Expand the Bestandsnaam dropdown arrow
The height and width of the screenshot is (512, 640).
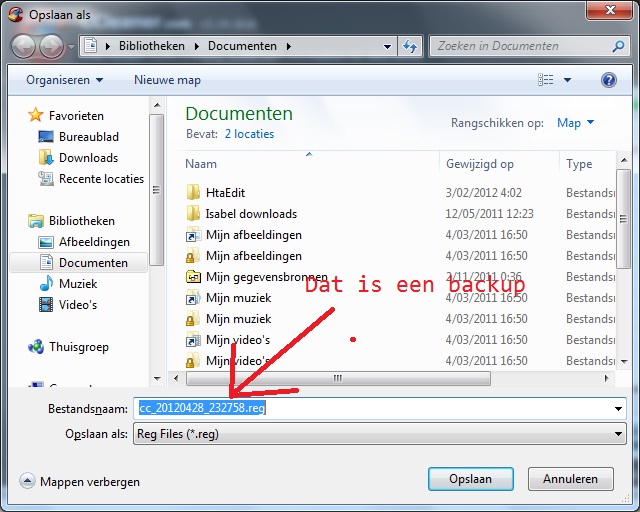tap(618, 409)
